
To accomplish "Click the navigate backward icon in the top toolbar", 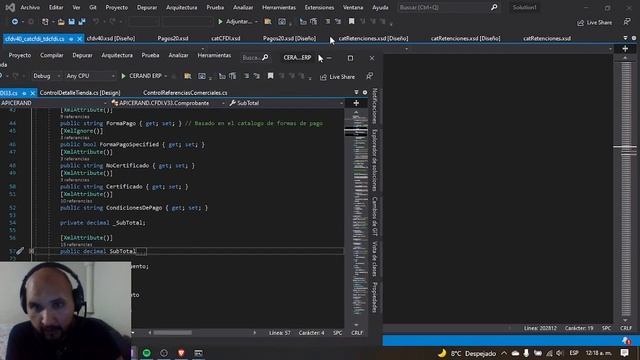I will (x=15, y=22).
